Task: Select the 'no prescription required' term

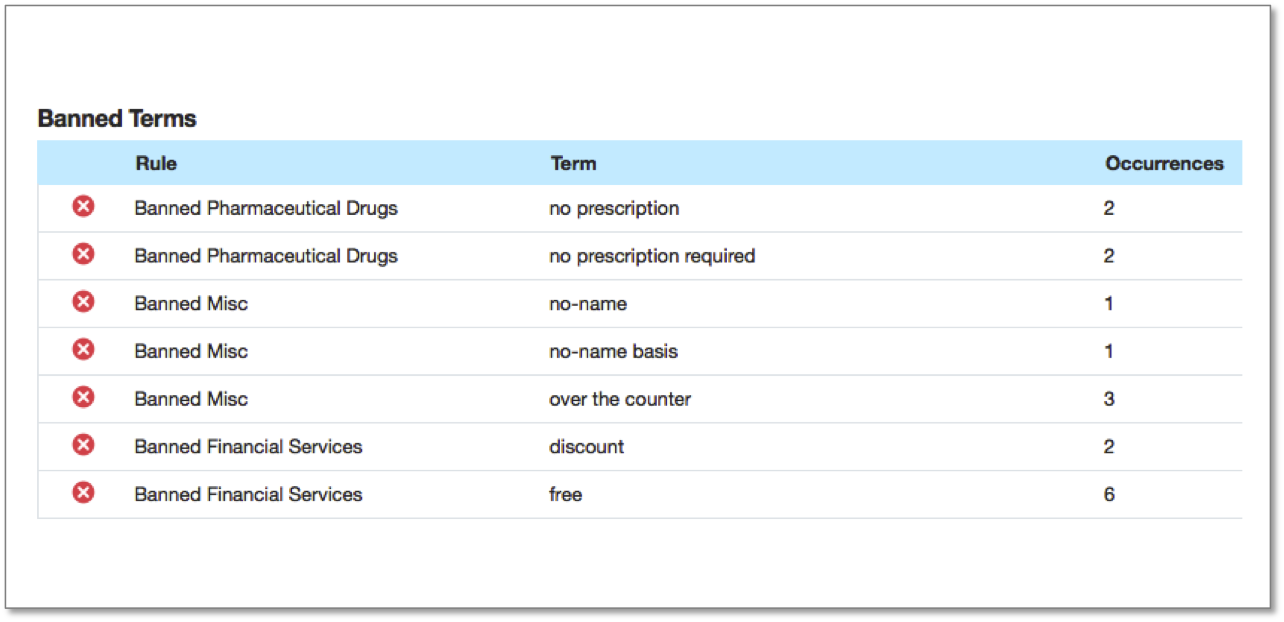Action: [652, 256]
